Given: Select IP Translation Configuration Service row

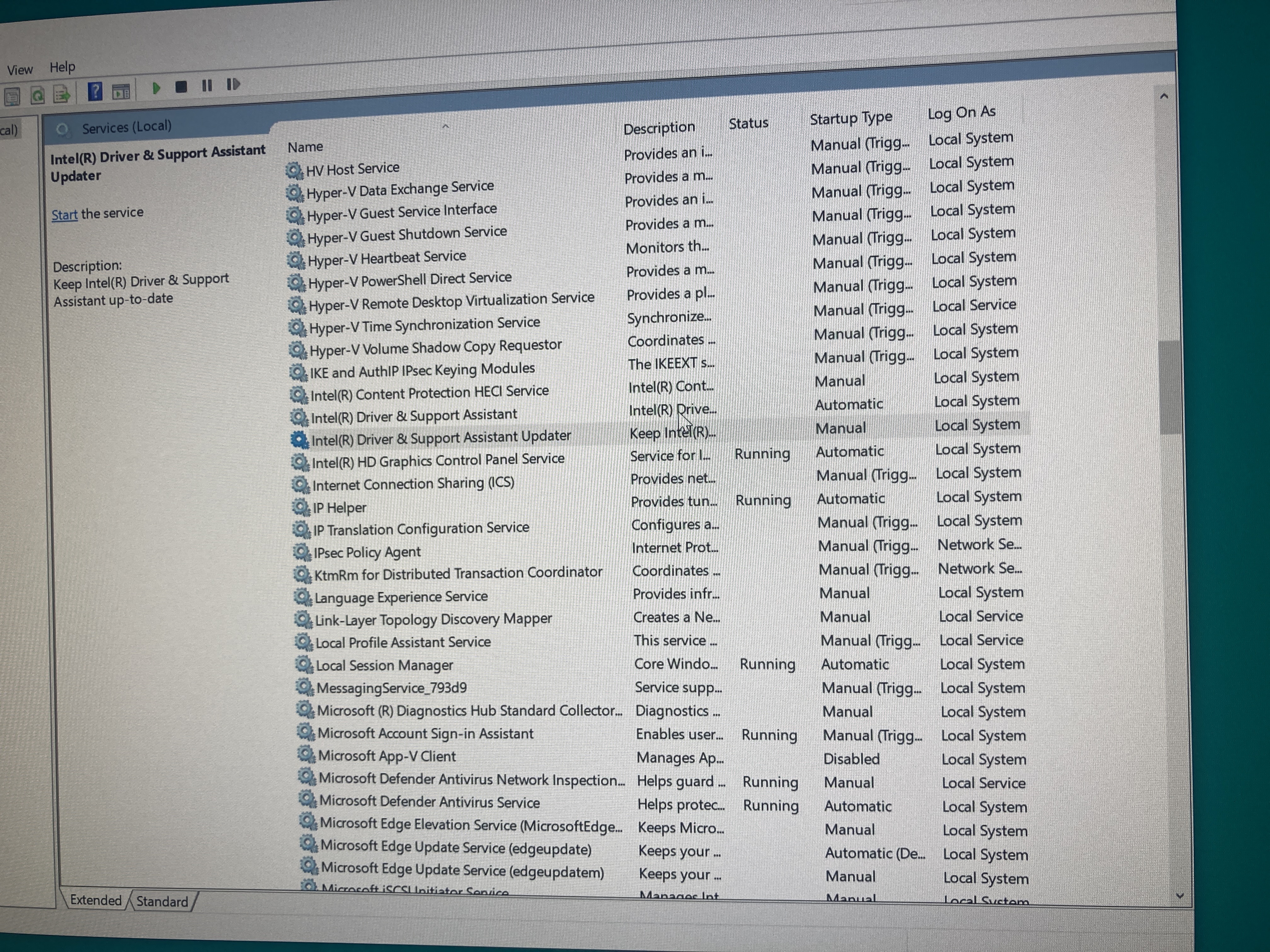Looking at the screenshot, I should (x=658, y=525).
